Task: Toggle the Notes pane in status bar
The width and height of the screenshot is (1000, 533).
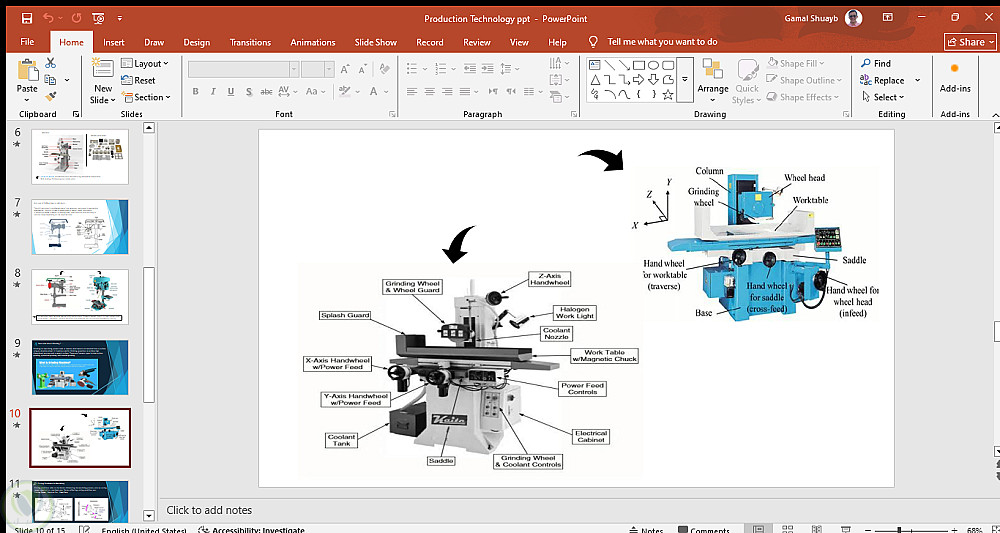Action: coord(644,530)
